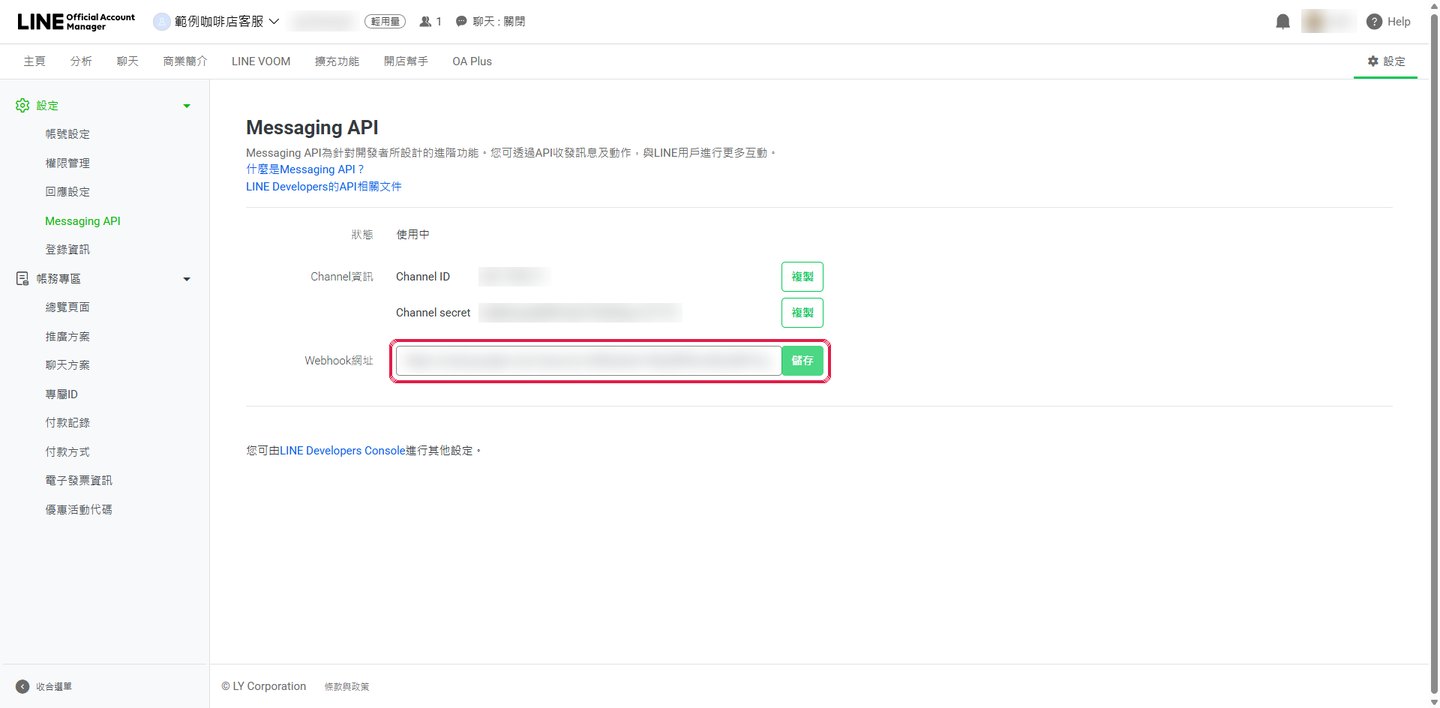Image resolution: width=1440 pixels, height=708 pixels.
Task: Select 帳號設定 in the sidebar
Action: [67, 134]
